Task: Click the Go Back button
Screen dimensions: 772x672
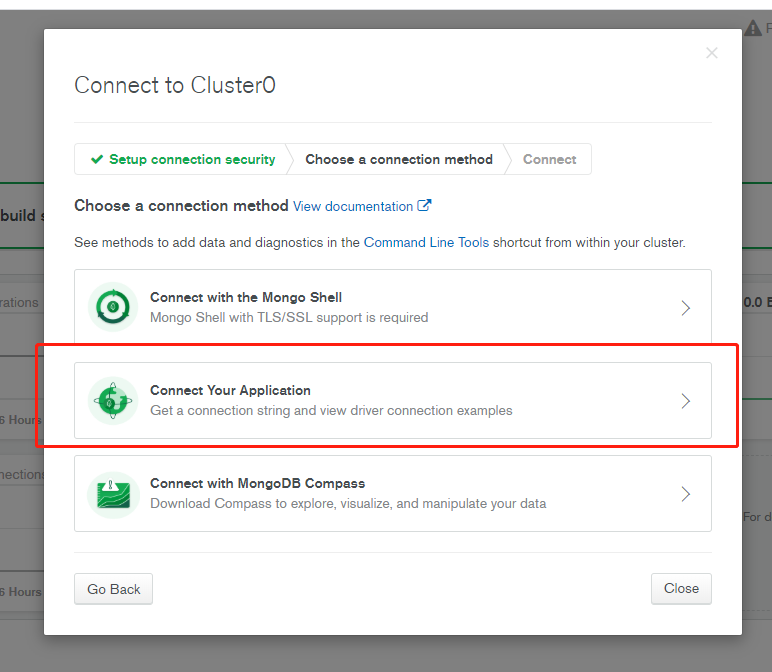Action: pos(114,589)
